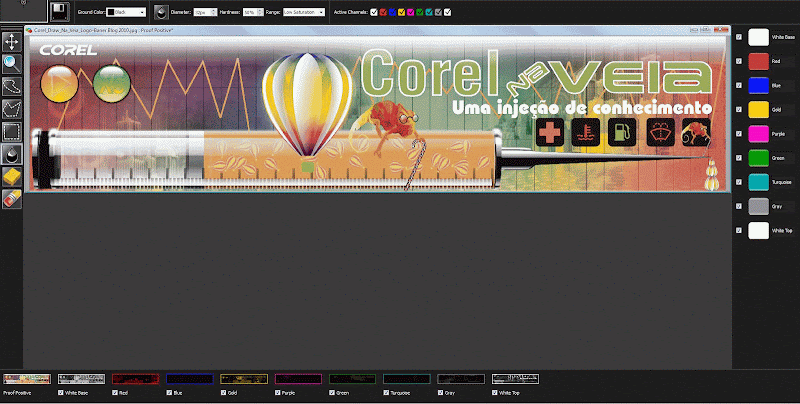Toggle the blue Active Channels checkbox
Screen dimensions: 800x404
tap(392, 12)
